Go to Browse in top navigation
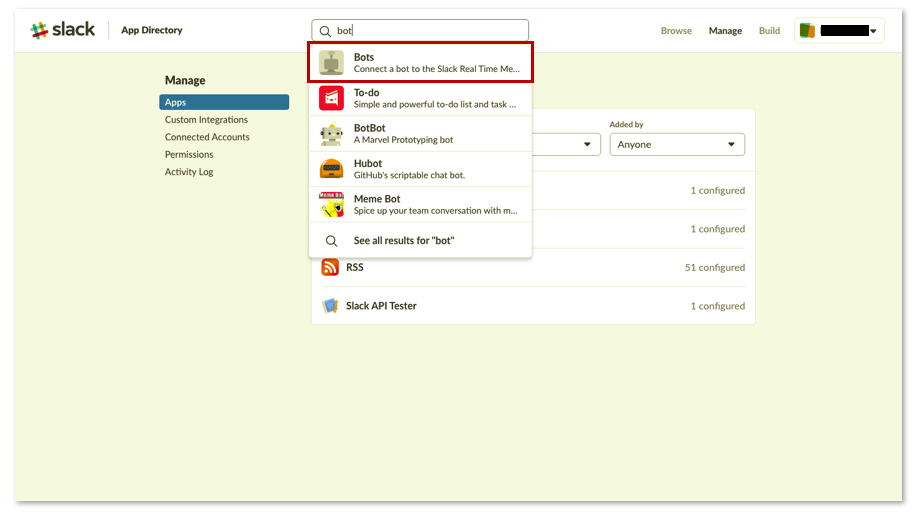913x513 pixels. [676, 31]
